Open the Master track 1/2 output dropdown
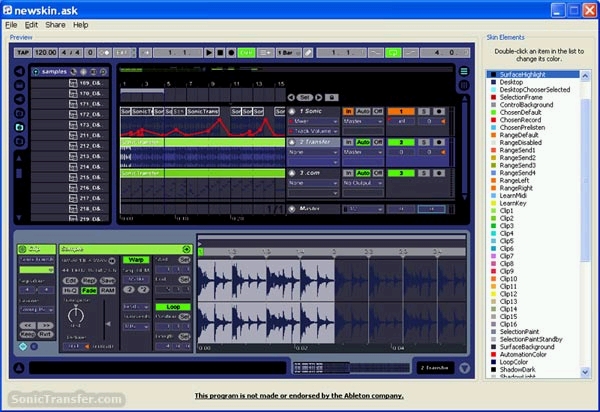The height and width of the screenshot is (412, 600). pyautogui.click(x=363, y=209)
